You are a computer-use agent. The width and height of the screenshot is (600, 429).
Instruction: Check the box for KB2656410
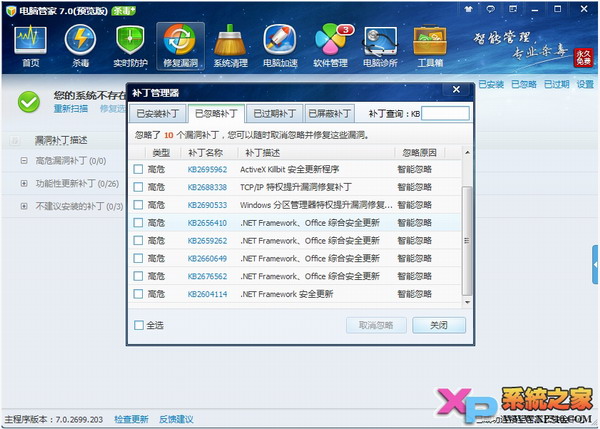tap(138, 222)
